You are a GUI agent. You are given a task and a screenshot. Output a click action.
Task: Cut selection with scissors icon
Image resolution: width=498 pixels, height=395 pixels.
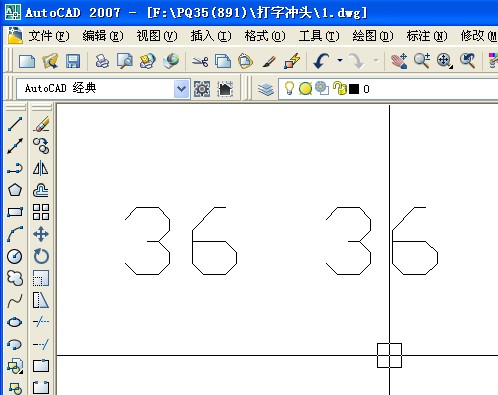pos(200,61)
